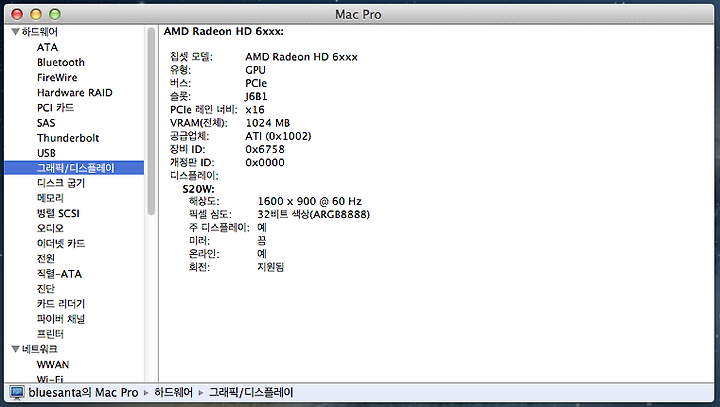Open 전원 in the sidebar
Viewport: 720px width, 407px height.
click(x=45, y=258)
